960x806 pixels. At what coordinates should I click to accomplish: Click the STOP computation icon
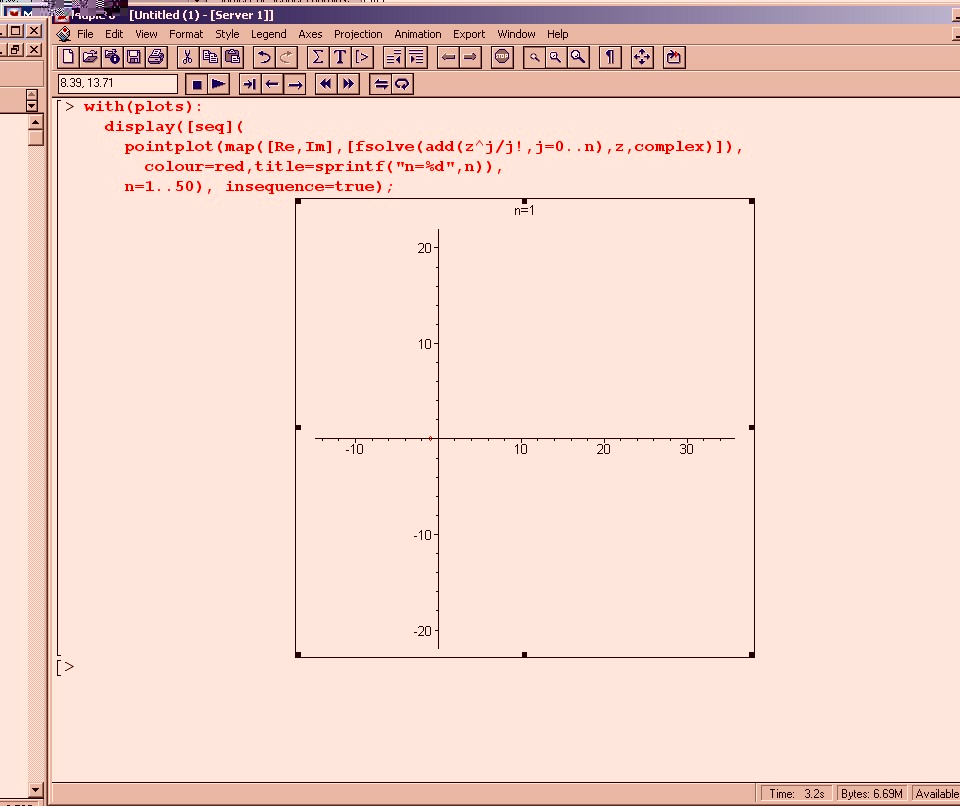(502, 58)
